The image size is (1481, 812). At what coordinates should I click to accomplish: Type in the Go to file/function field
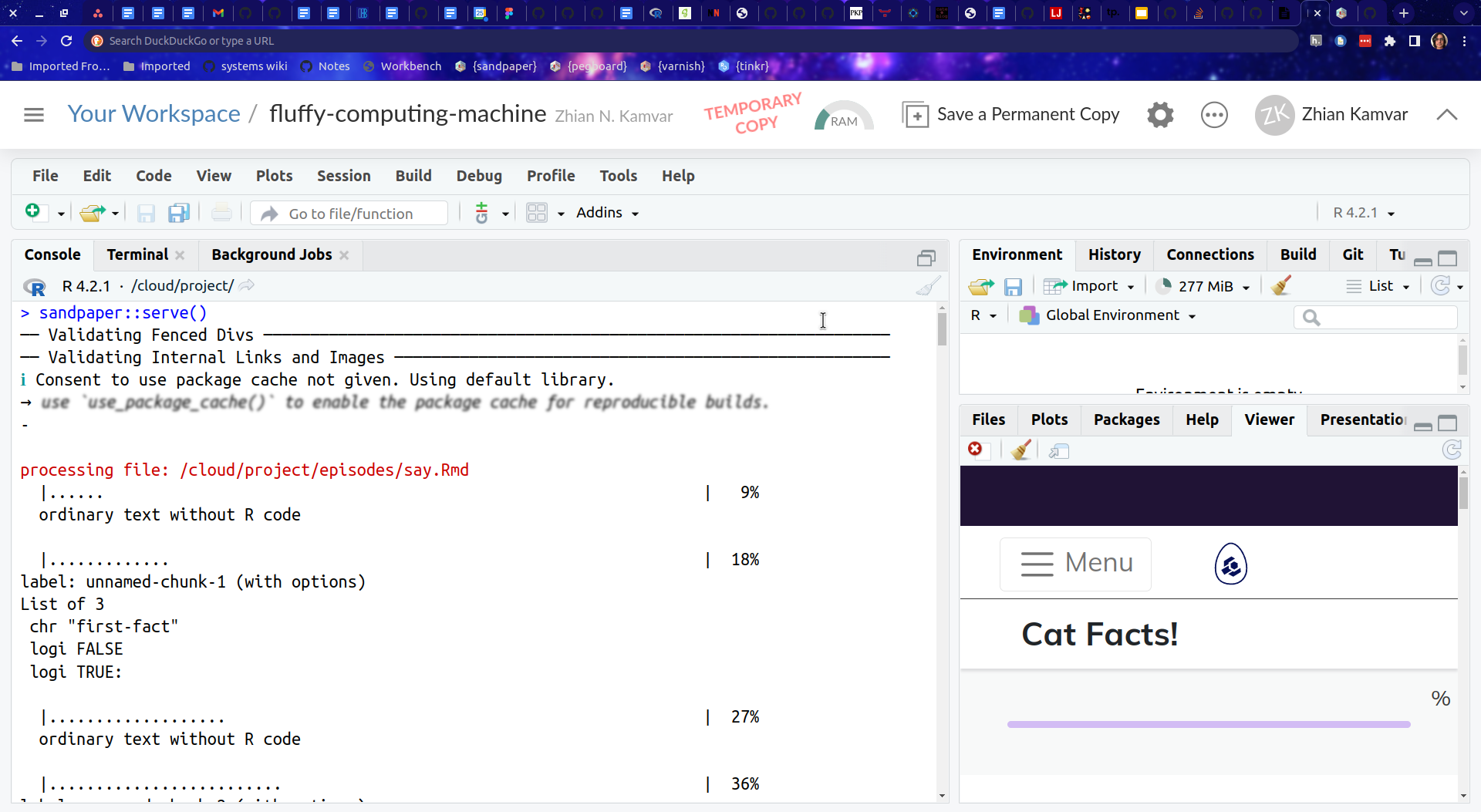(351, 213)
